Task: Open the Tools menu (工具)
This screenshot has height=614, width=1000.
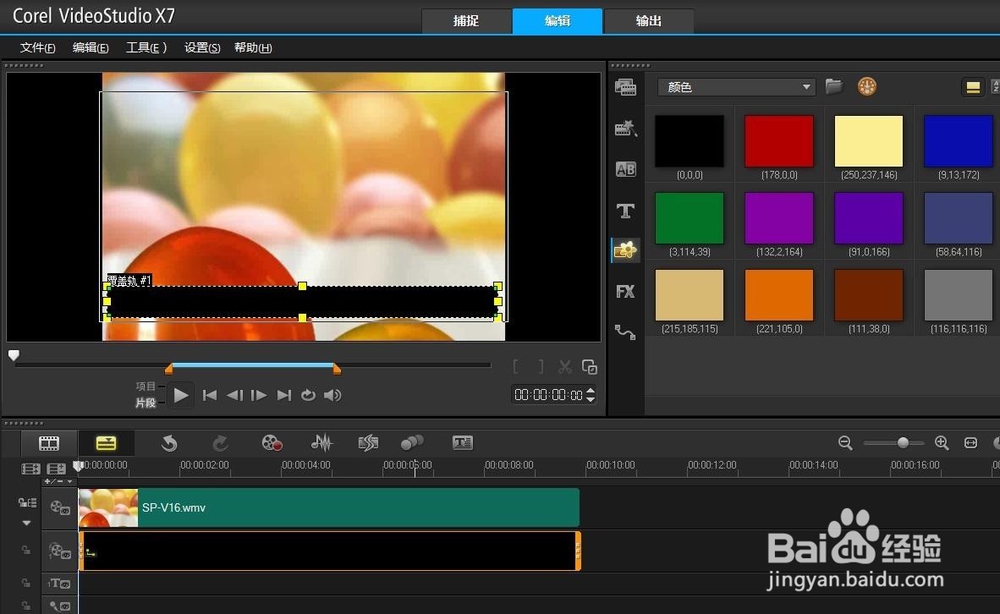Action: pyautogui.click(x=146, y=48)
